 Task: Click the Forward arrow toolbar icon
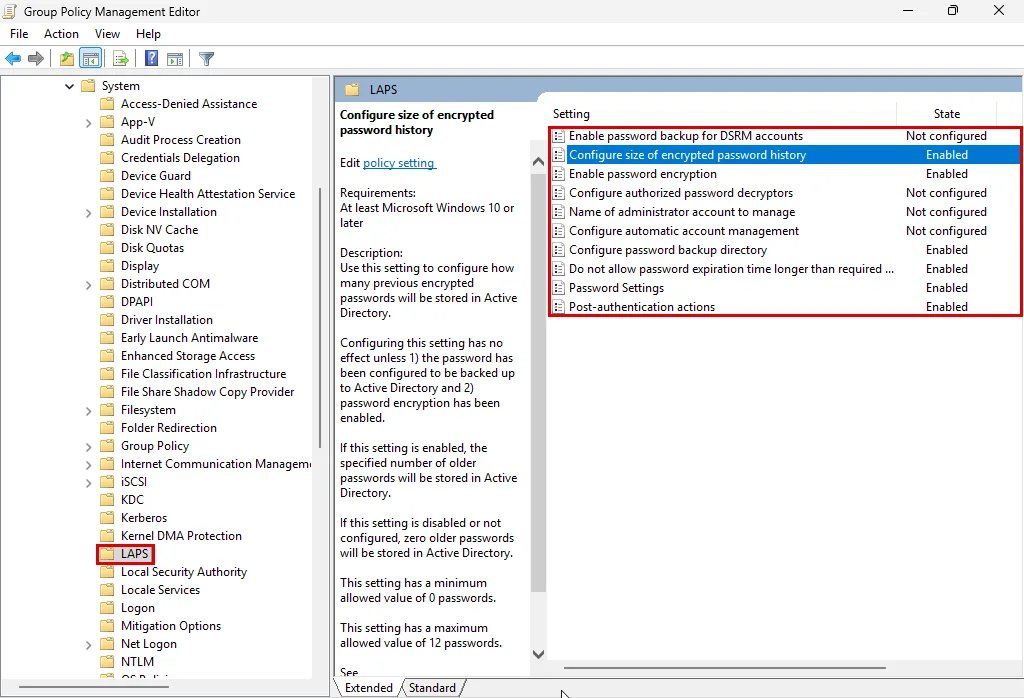click(36, 59)
